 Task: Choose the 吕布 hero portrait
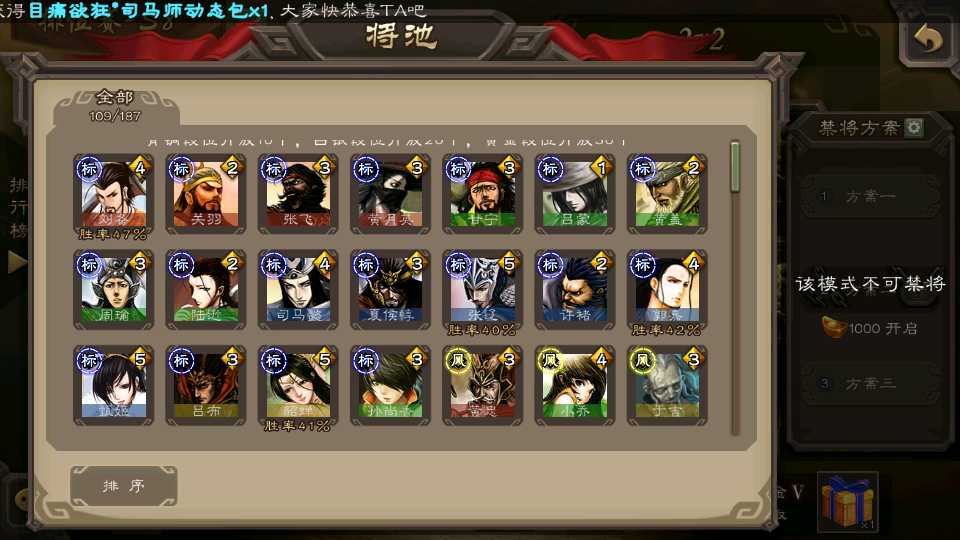pos(206,384)
